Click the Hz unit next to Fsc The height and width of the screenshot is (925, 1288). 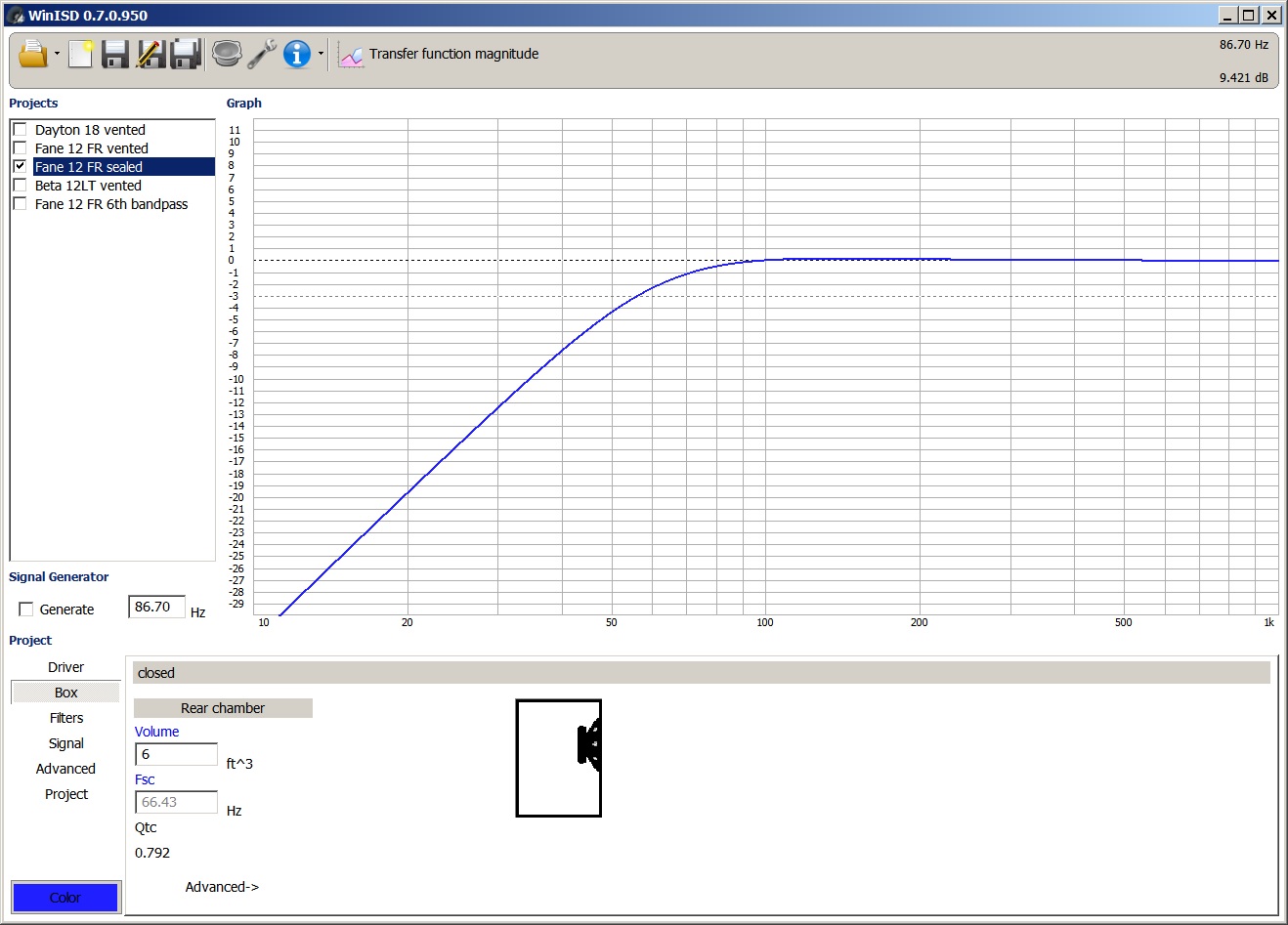click(x=234, y=811)
